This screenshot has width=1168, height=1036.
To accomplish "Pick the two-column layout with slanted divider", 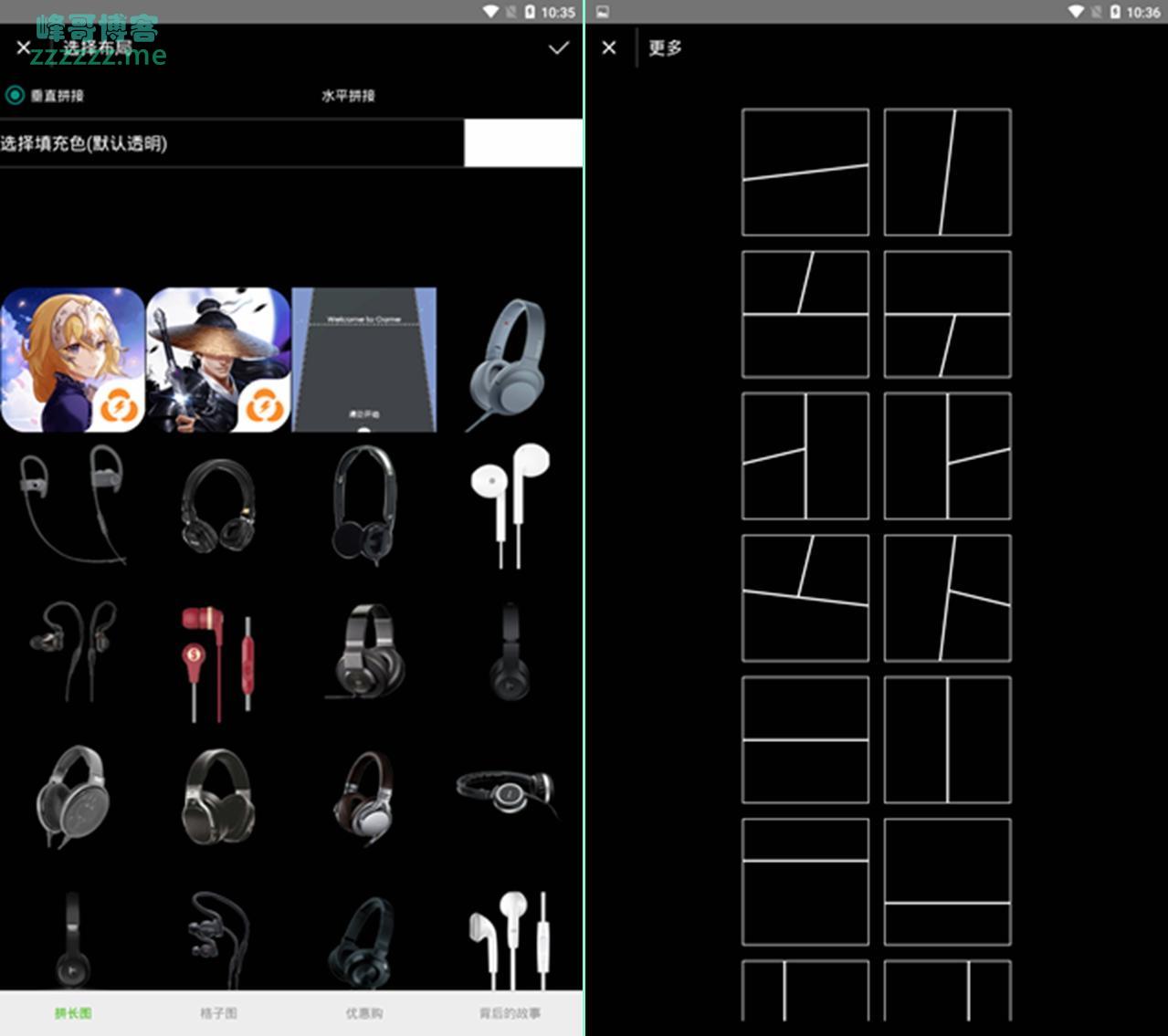I will pos(948,173).
